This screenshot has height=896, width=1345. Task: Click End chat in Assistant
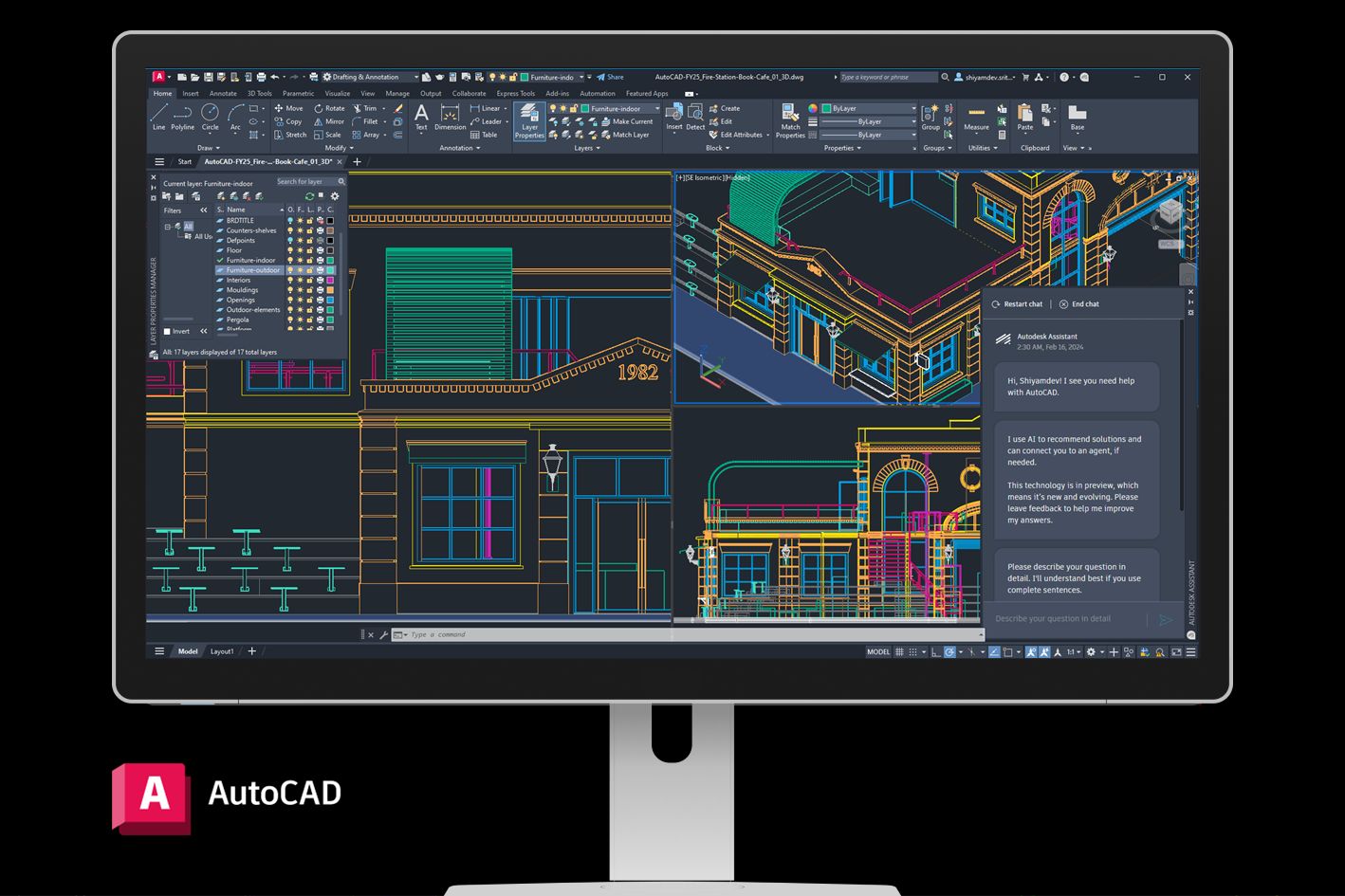(x=1079, y=304)
